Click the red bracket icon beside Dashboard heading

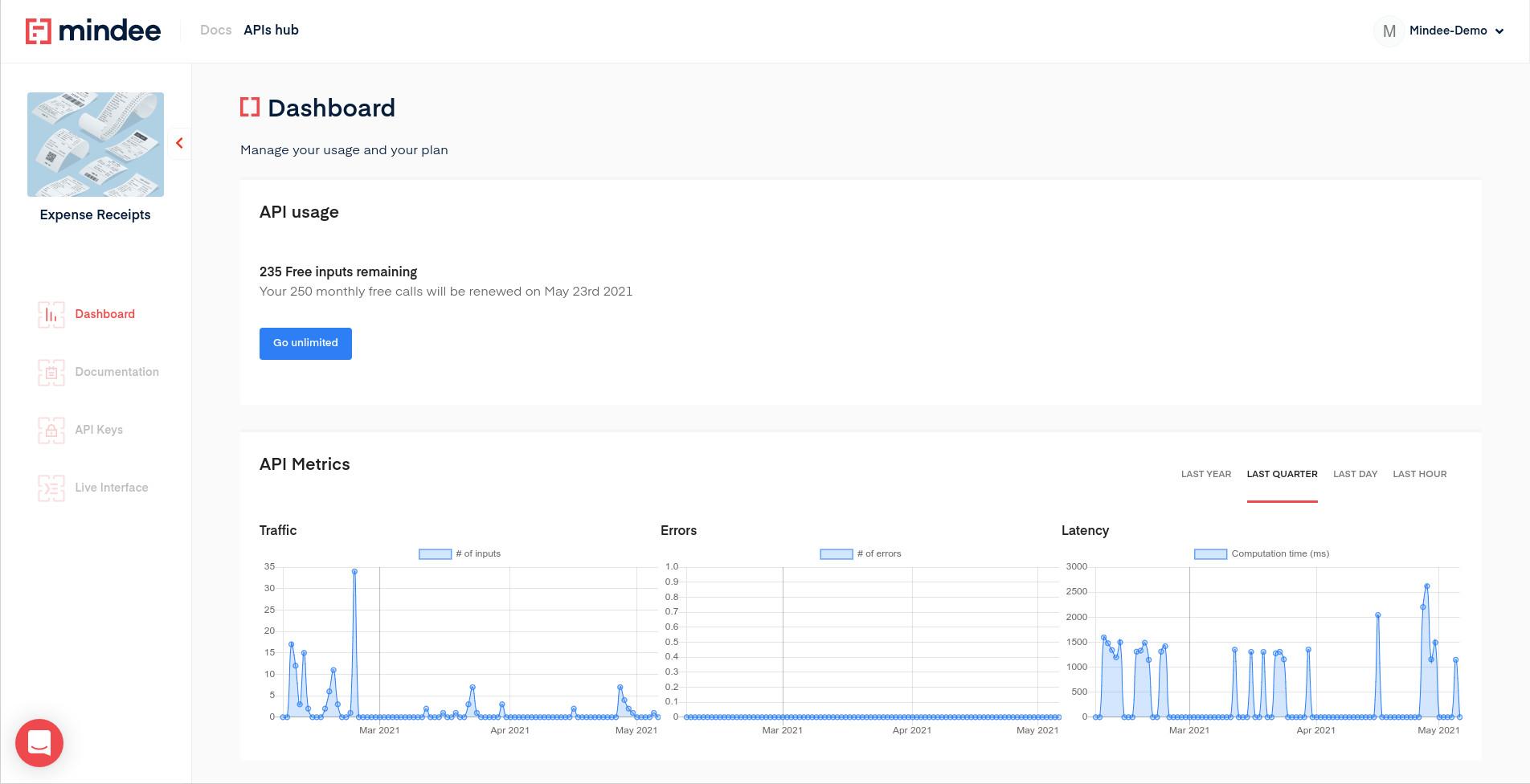point(250,107)
